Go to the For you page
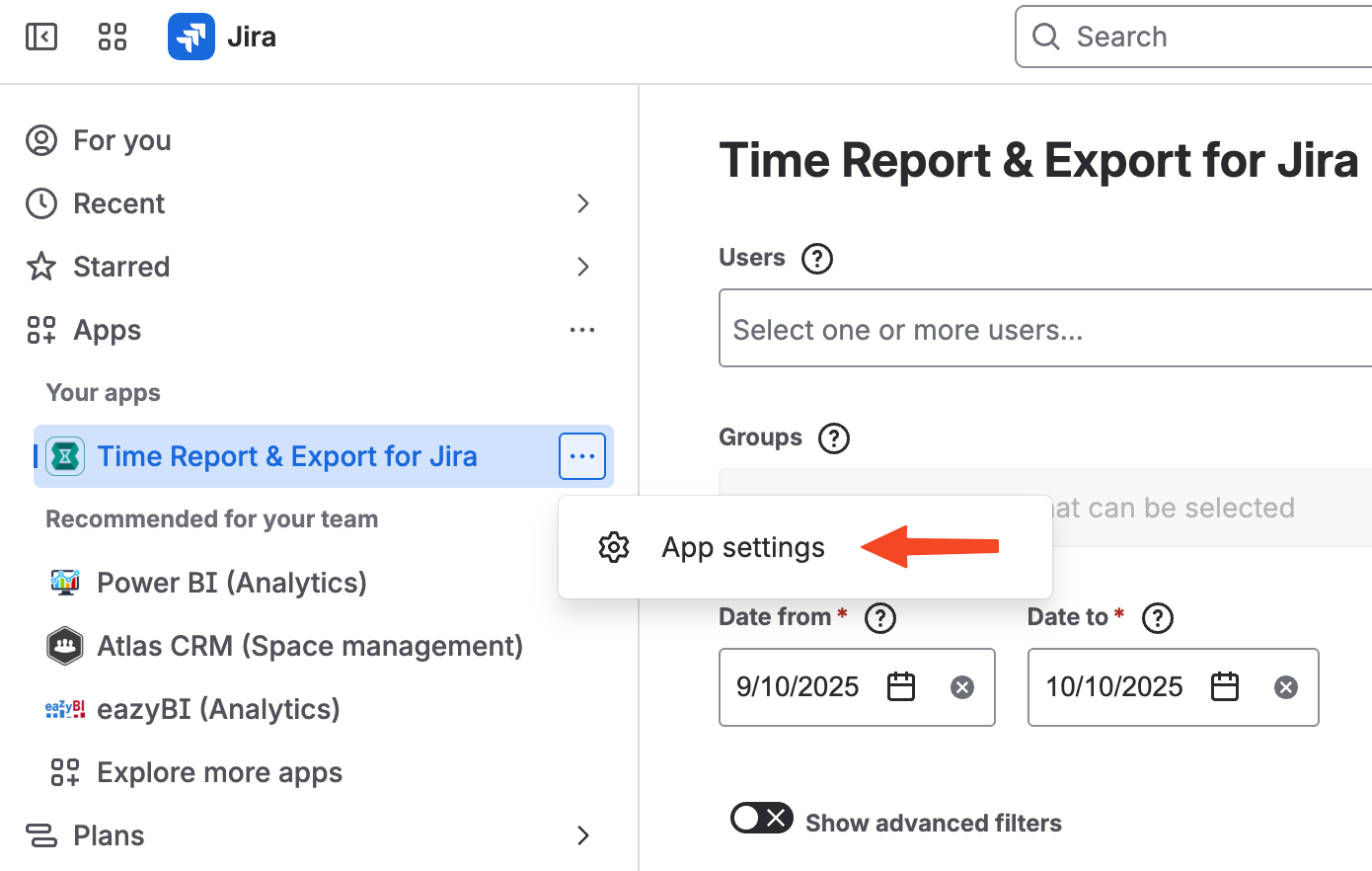Screen dimensions: 1372x871 click(121, 140)
